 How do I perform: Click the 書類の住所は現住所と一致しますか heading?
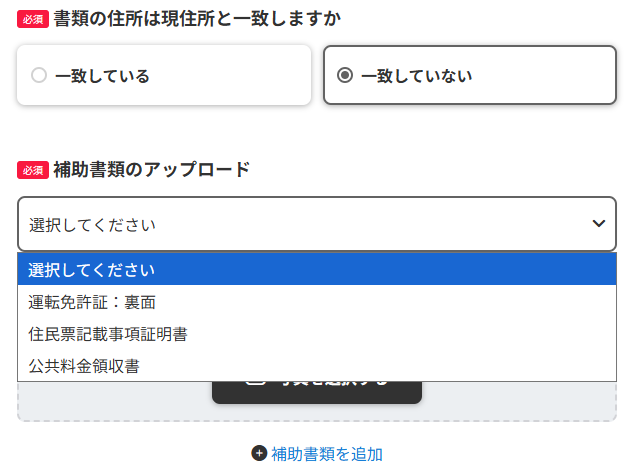(x=197, y=19)
